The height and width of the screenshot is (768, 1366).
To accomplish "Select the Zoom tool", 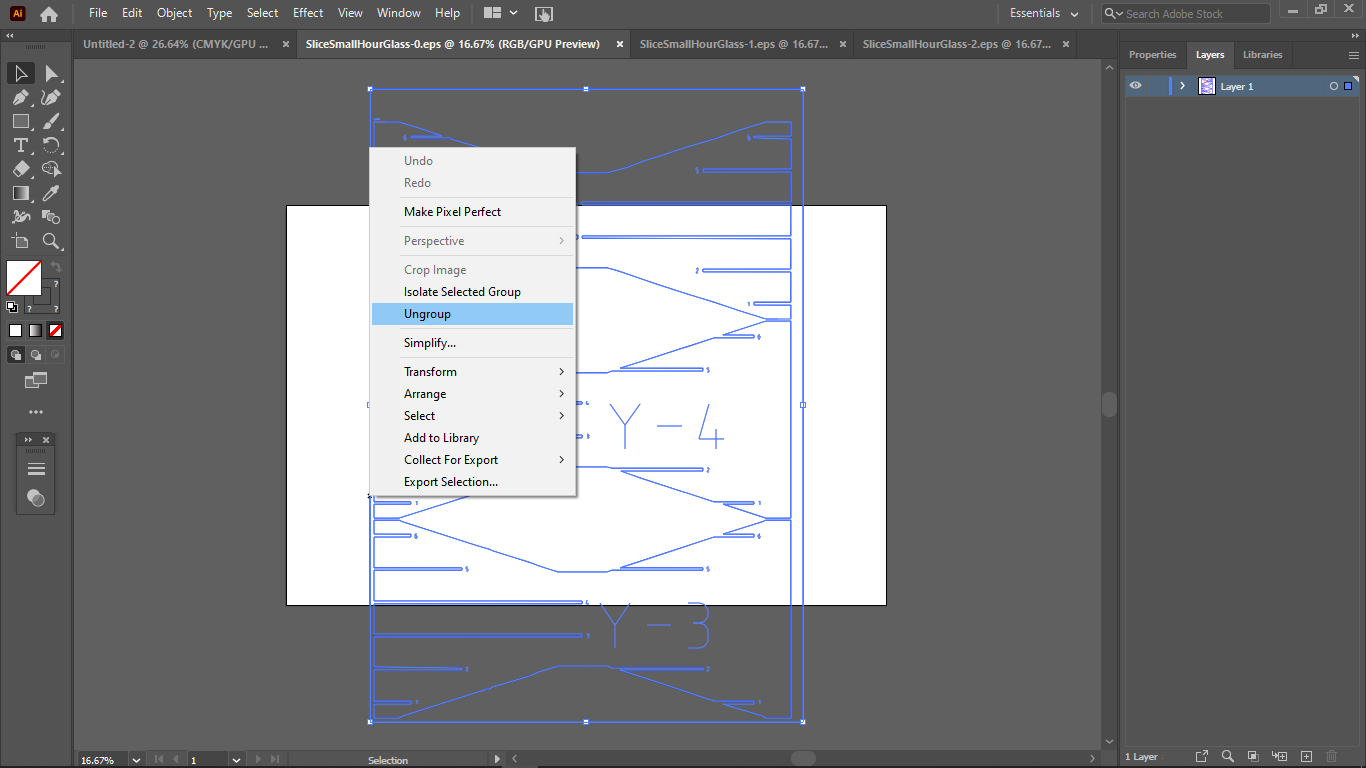I will 52,241.
